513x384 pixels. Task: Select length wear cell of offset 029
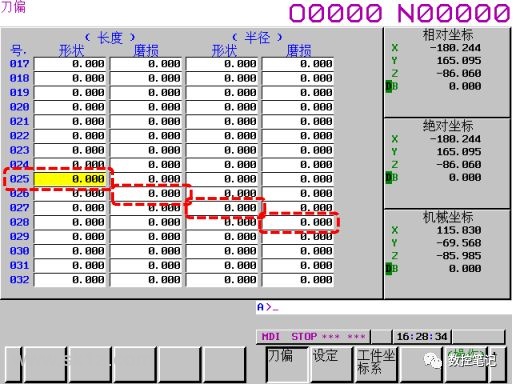point(146,237)
